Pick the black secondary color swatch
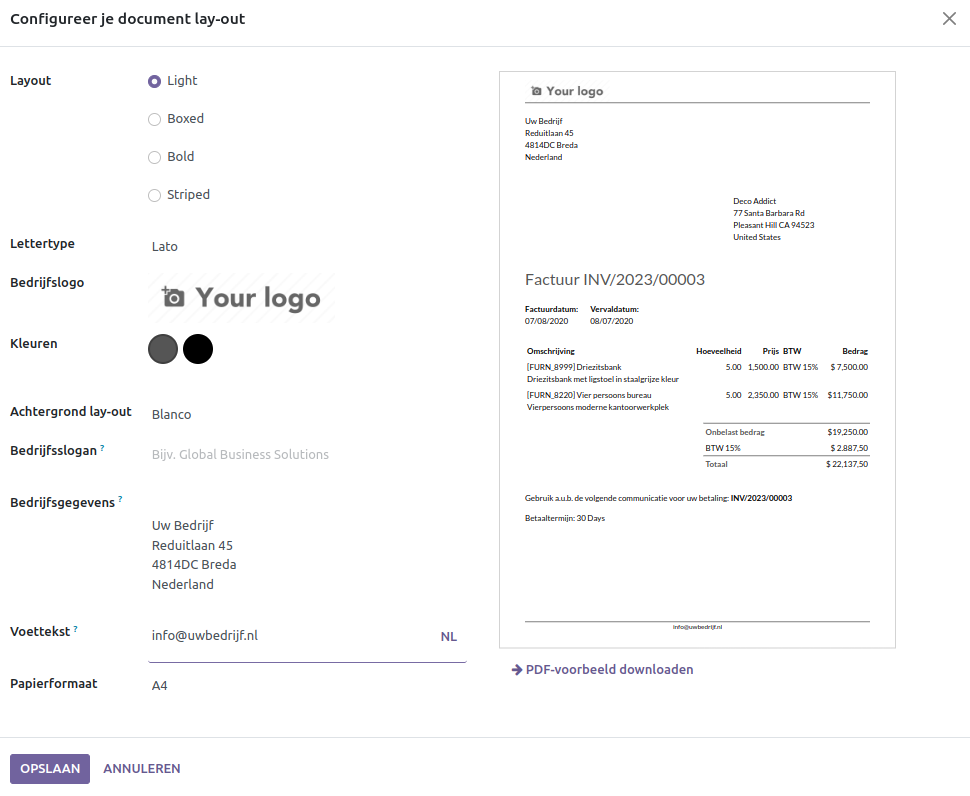Image resolution: width=970 pixels, height=796 pixels. click(198, 349)
